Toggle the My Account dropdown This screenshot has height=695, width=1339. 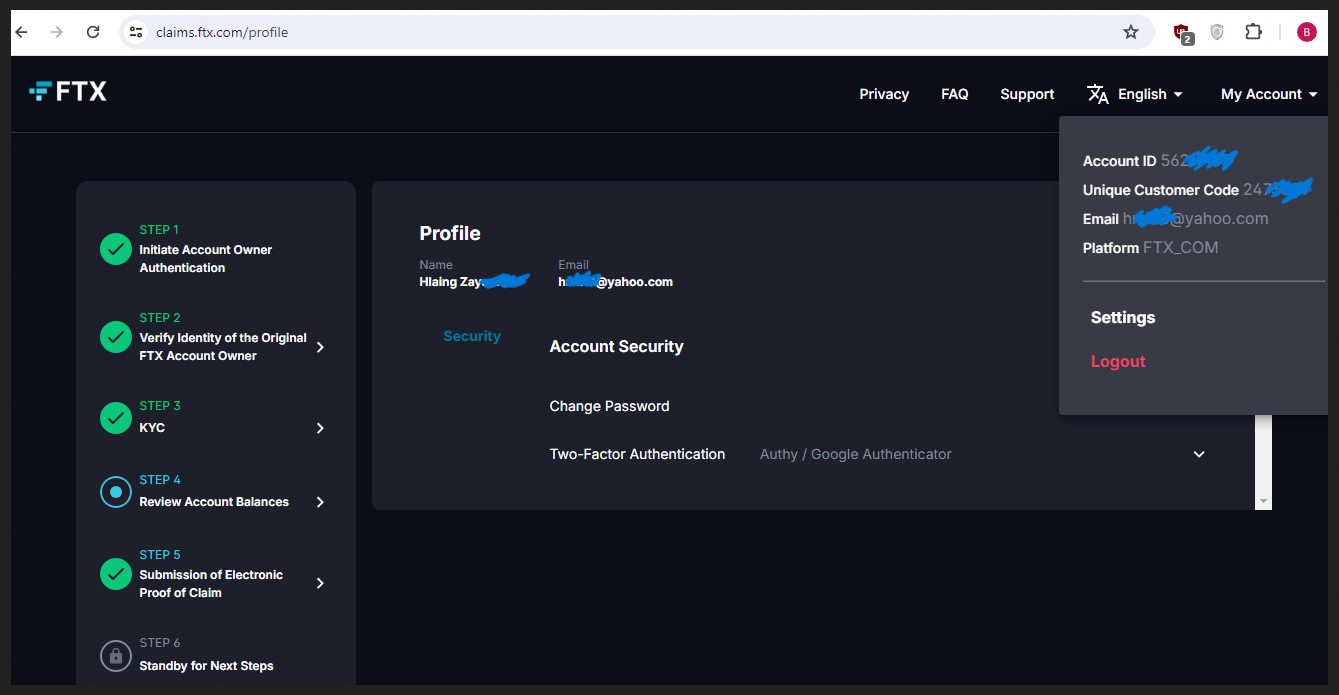[1269, 94]
